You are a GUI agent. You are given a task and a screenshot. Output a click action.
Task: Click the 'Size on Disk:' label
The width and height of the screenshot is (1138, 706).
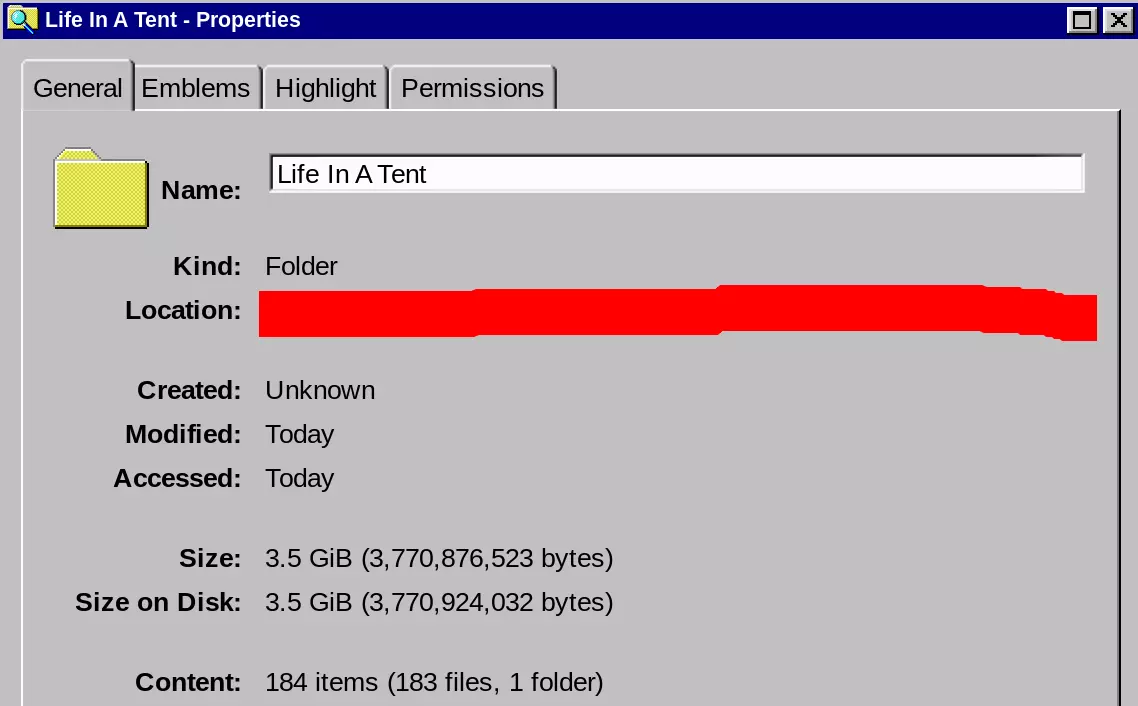(x=158, y=603)
